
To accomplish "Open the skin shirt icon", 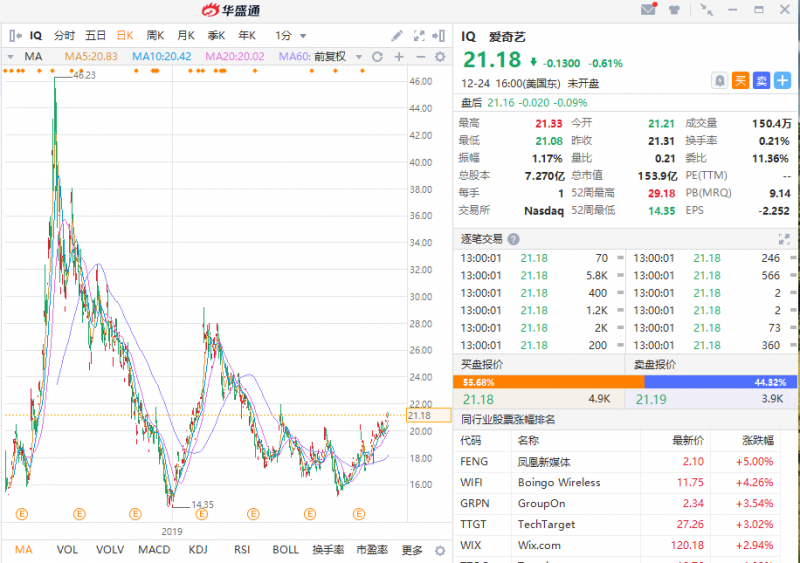I will [674, 9].
